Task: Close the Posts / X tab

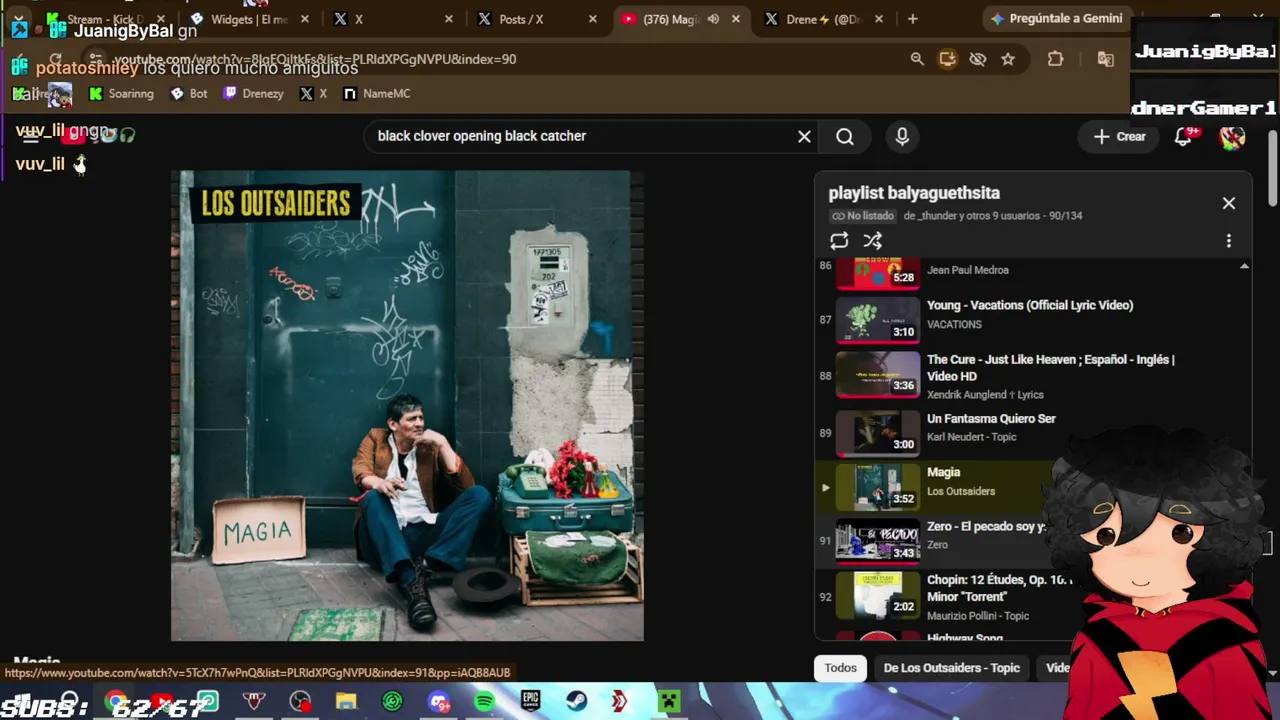Action: [592, 19]
